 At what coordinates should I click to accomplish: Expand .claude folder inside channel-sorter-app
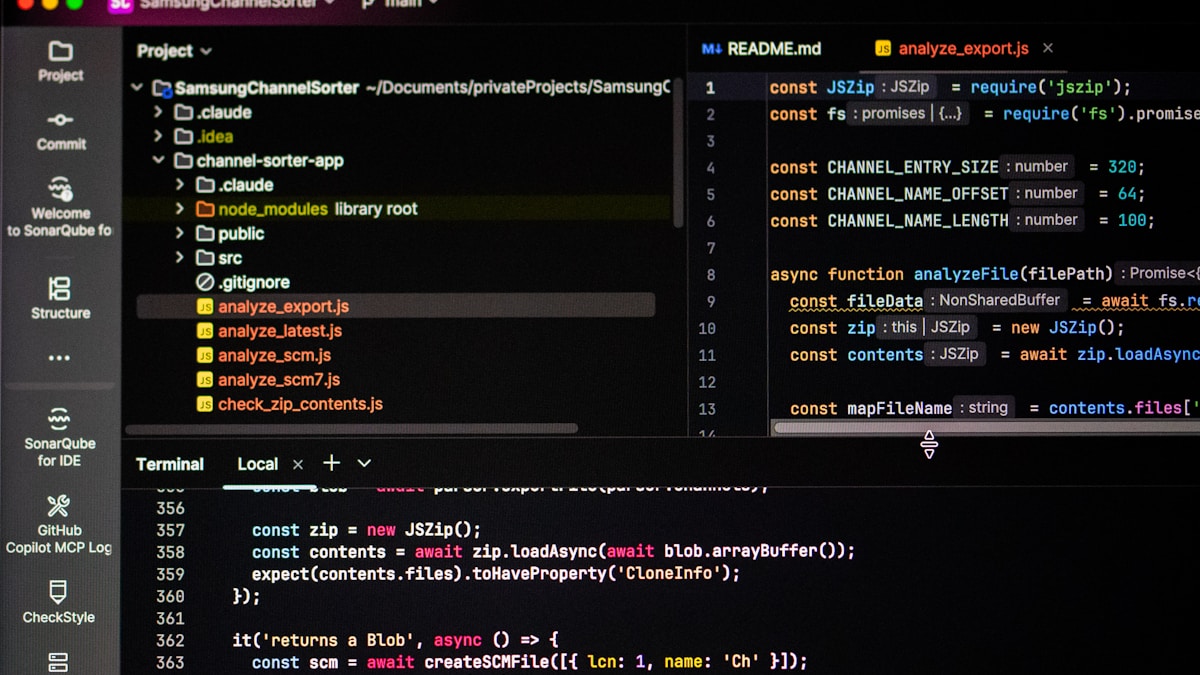coord(180,185)
